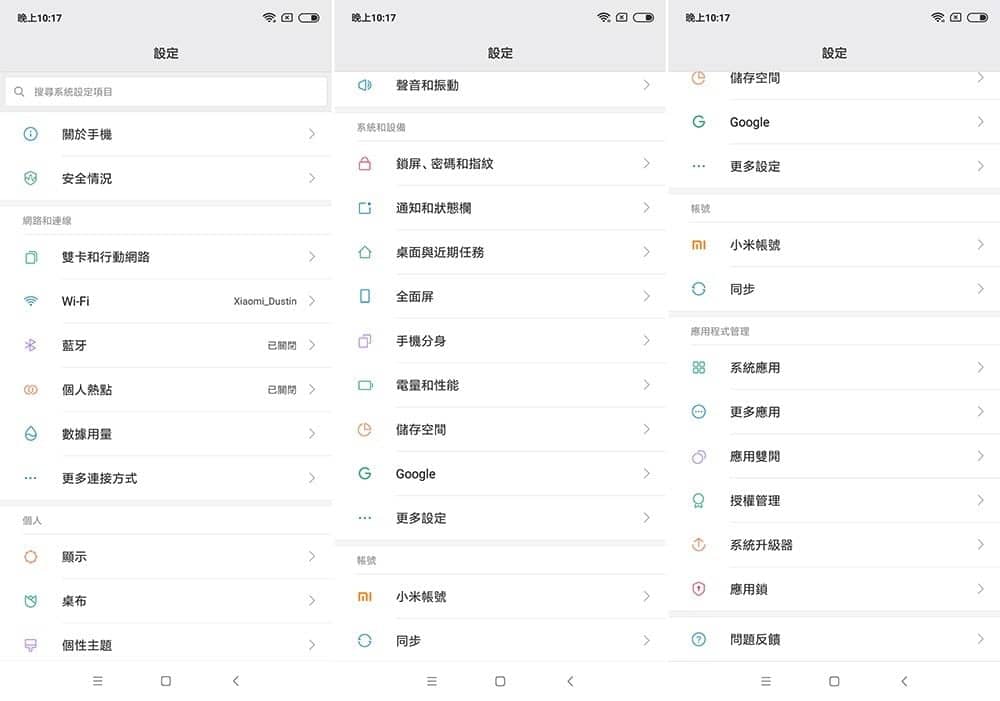Tap the more apps bubble icon
This screenshot has height=701, width=1000.
699,412
